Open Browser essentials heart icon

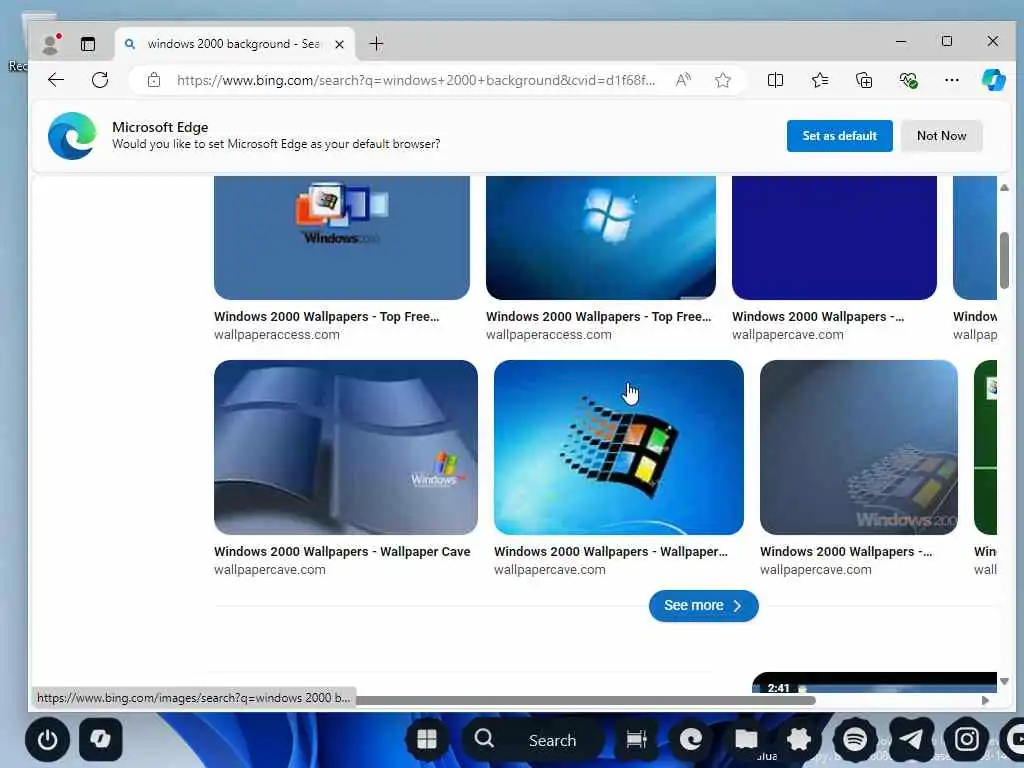tap(908, 80)
